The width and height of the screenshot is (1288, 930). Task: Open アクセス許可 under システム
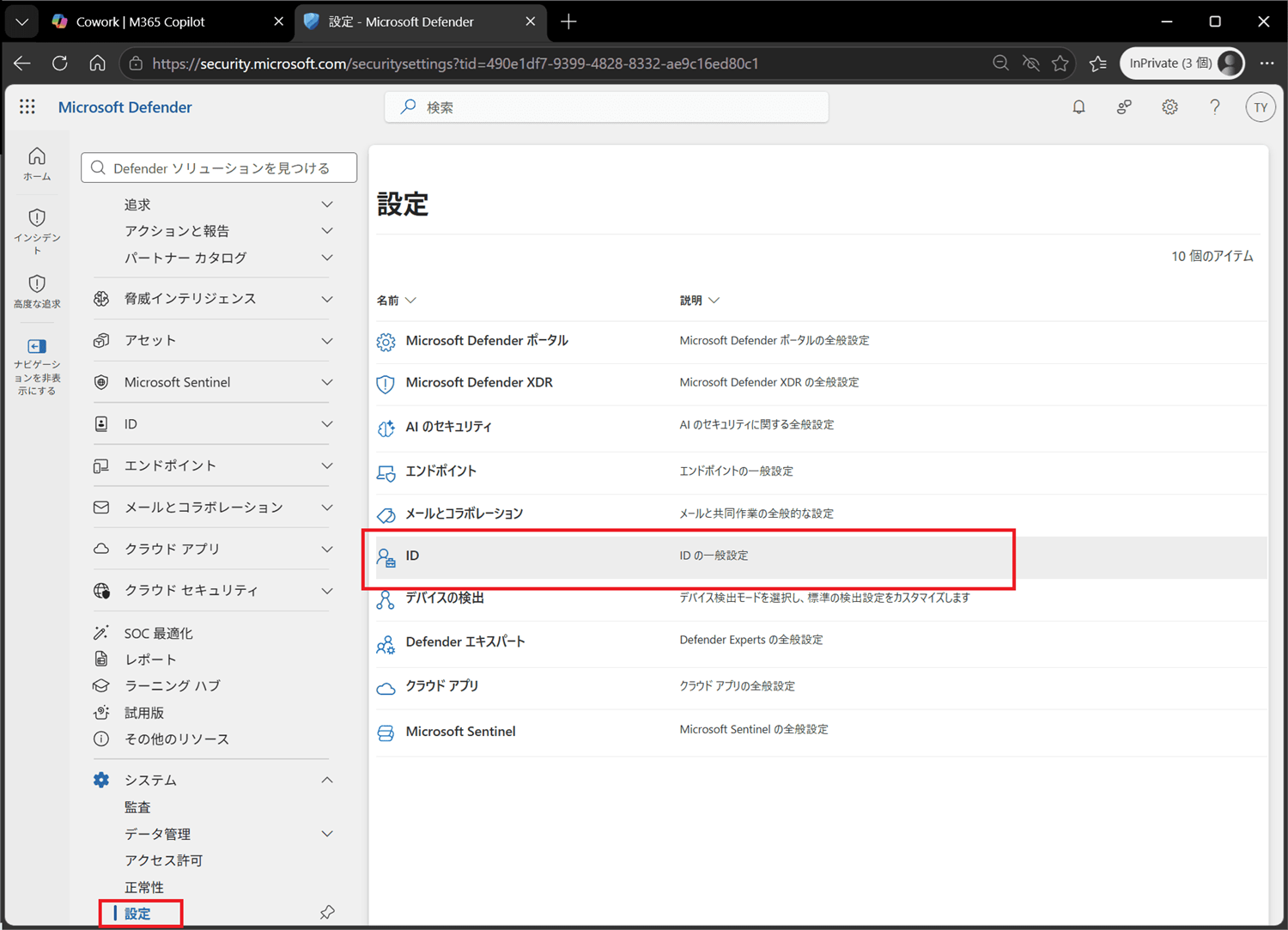163,860
